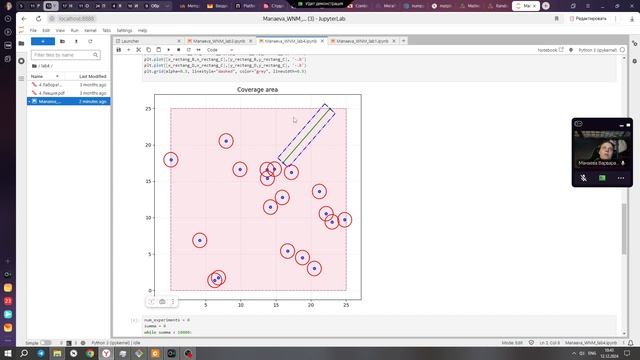
Task: Switch to the Manaeva_WNM_lab1.ipynb tab
Action: click(362, 41)
